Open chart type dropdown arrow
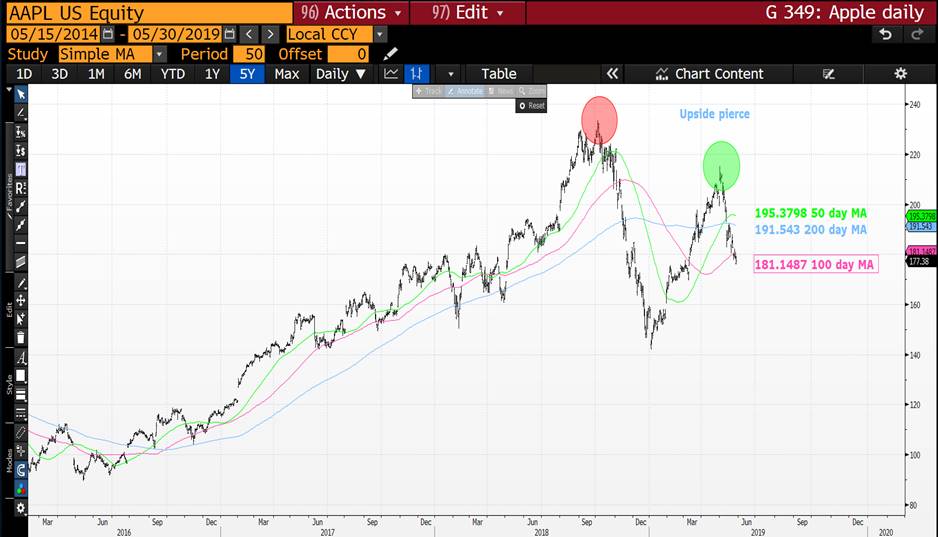 (450, 74)
